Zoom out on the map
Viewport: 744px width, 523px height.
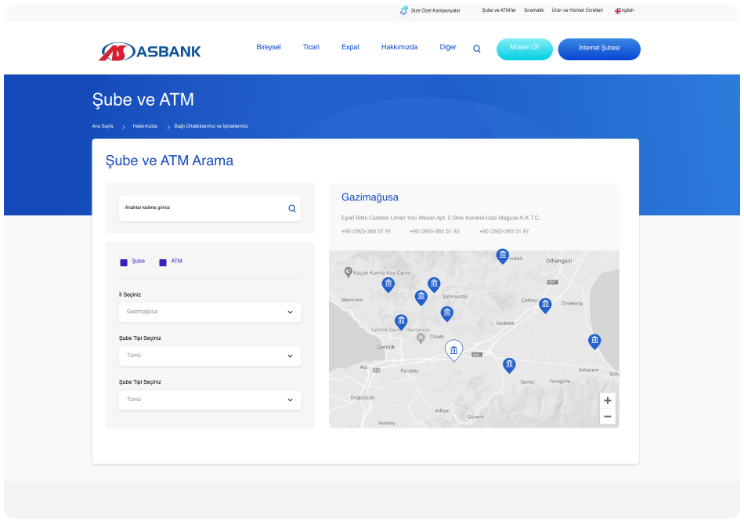pyautogui.click(x=607, y=417)
